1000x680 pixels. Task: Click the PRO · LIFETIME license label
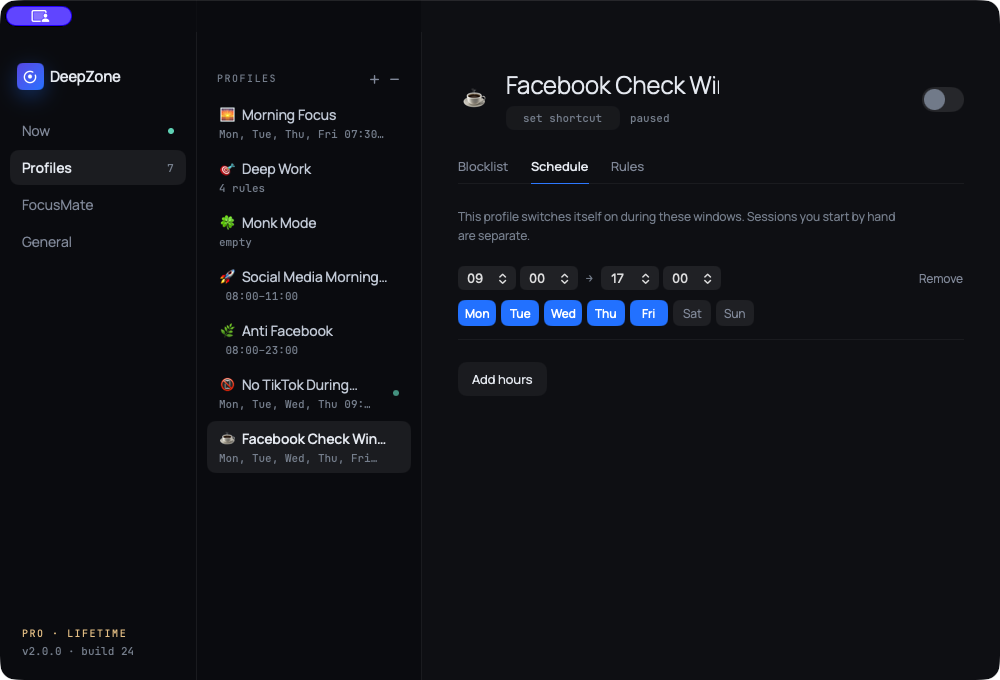click(x=74, y=633)
